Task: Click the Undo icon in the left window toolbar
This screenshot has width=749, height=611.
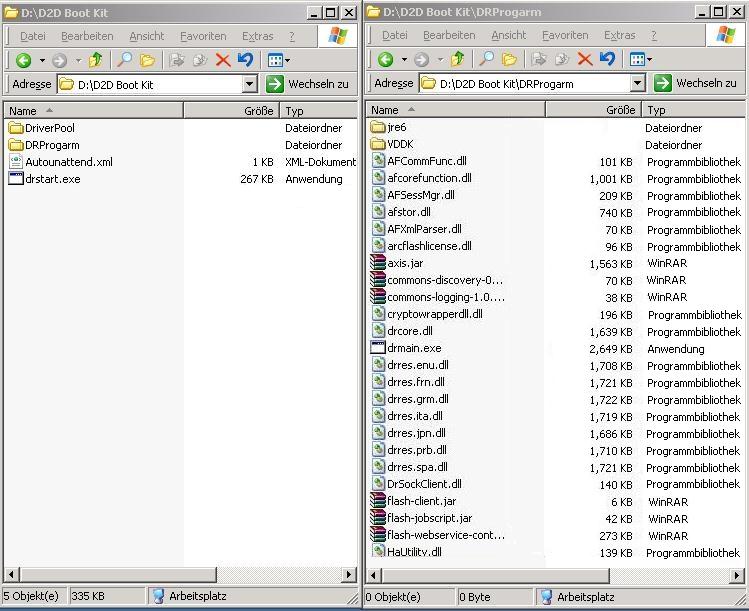Action: pyautogui.click(x=245, y=60)
